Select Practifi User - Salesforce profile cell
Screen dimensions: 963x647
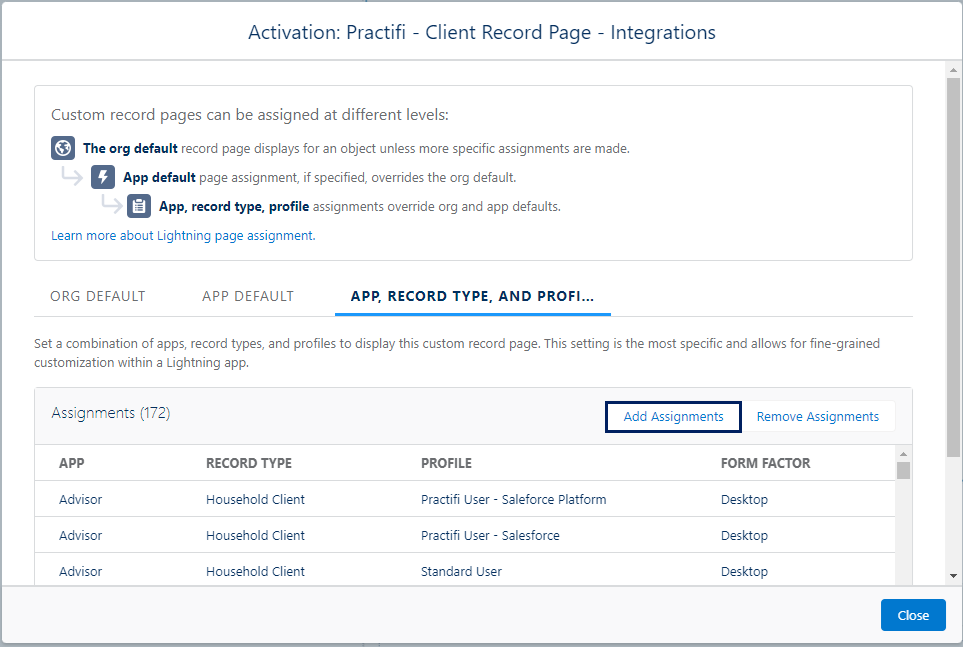tap(490, 535)
